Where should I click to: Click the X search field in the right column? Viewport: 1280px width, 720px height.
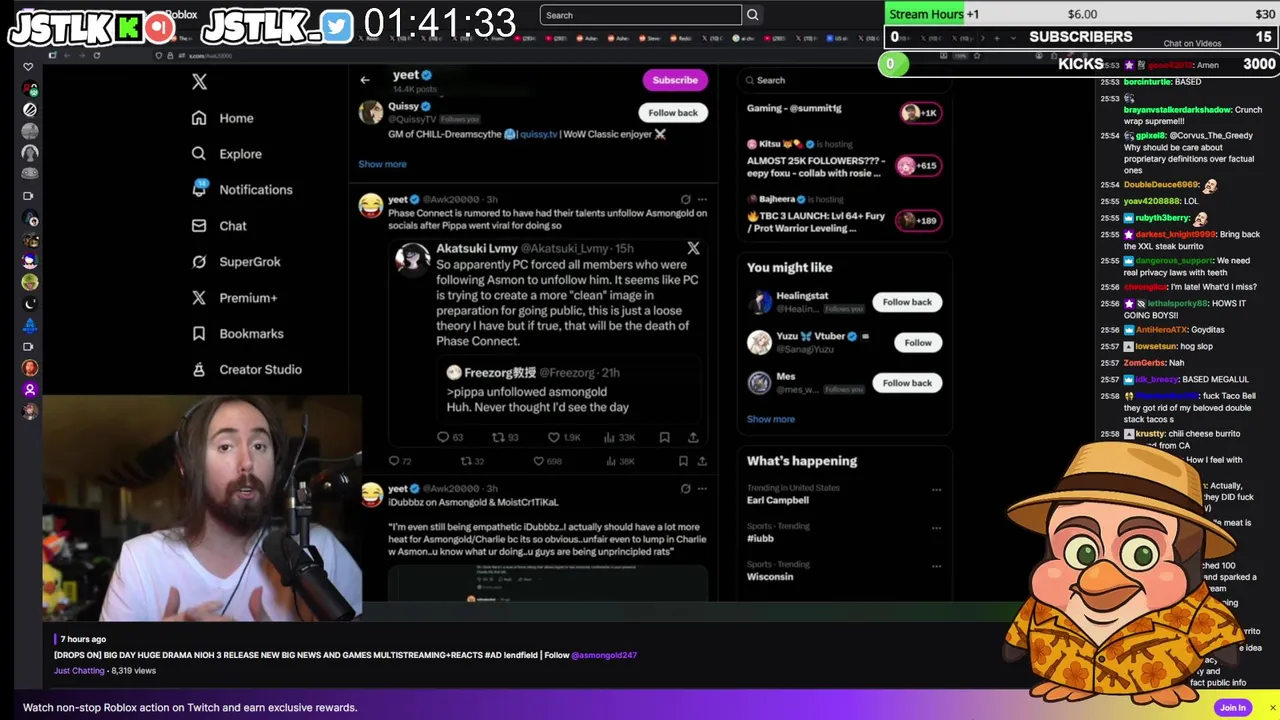pos(844,80)
